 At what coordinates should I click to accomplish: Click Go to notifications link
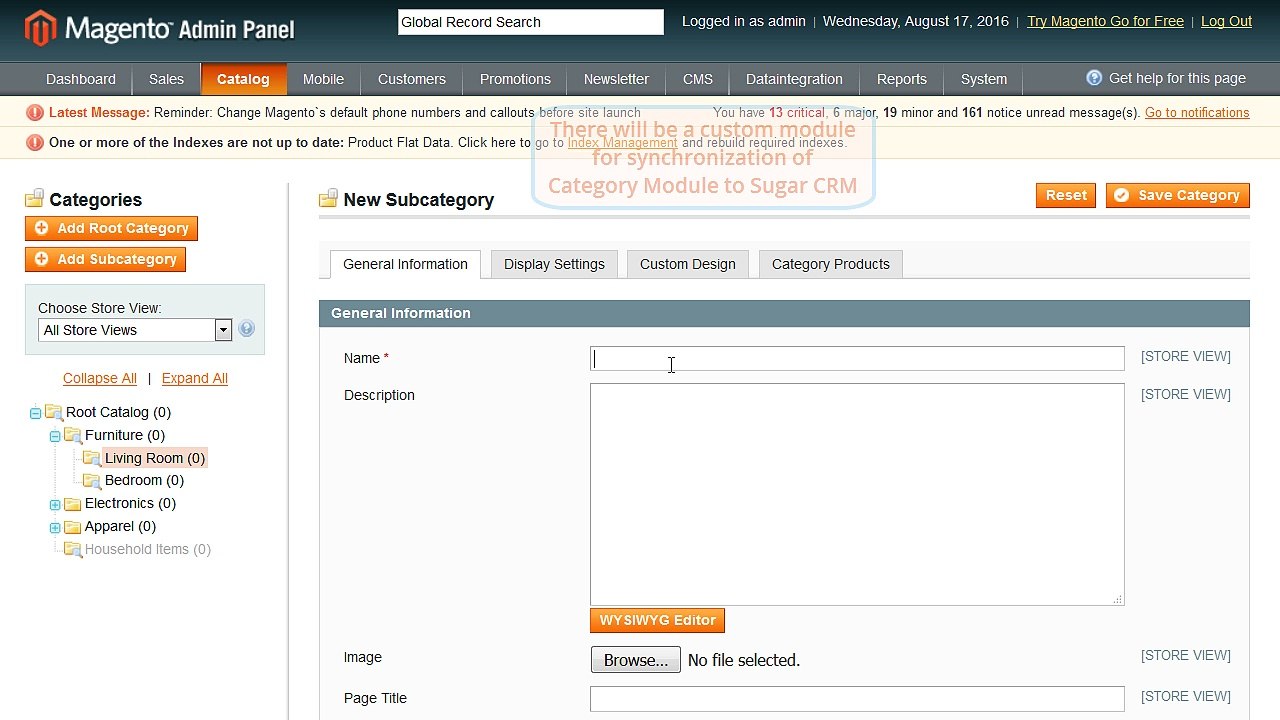(1197, 113)
